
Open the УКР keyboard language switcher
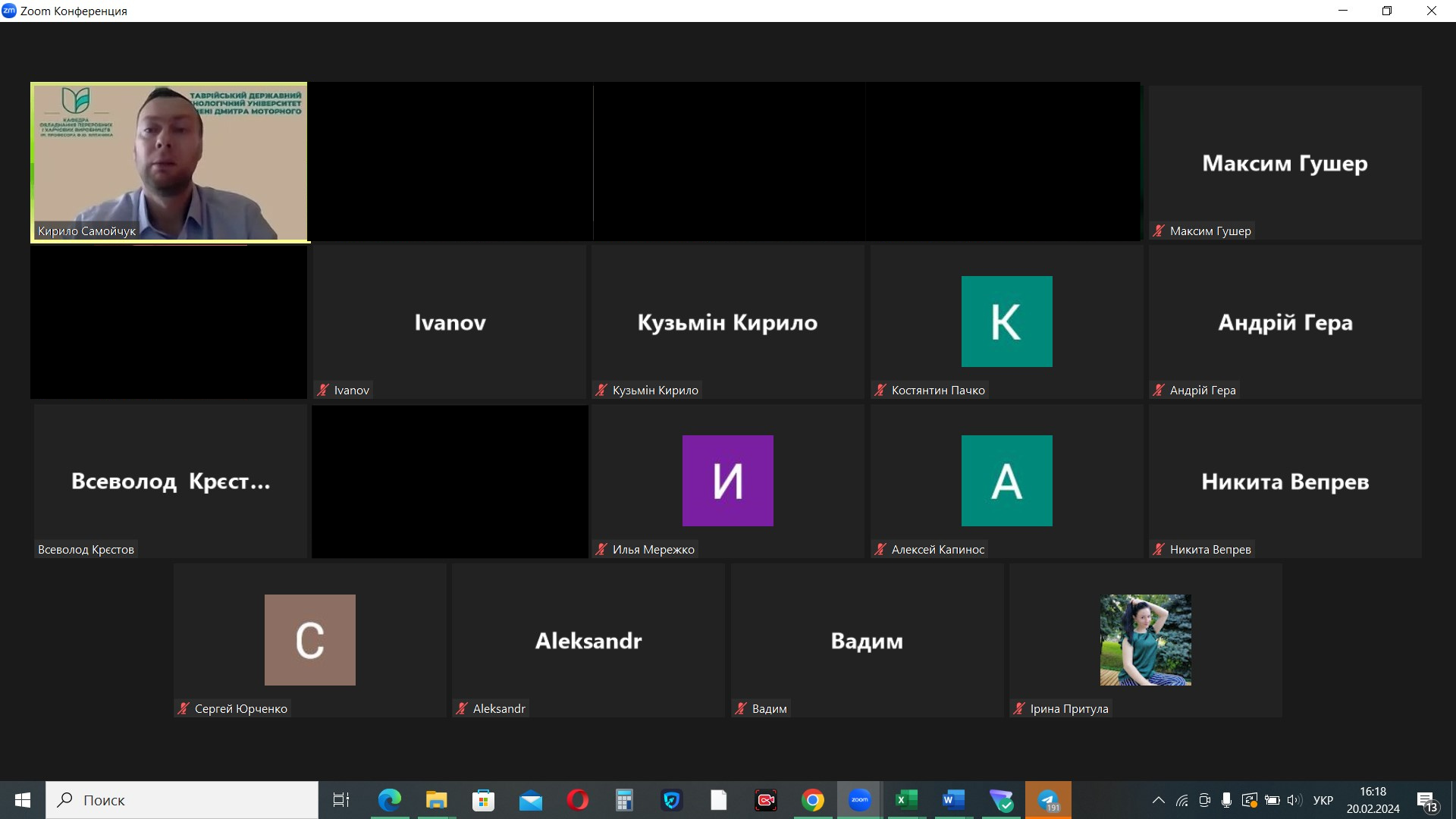click(x=1323, y=800)
